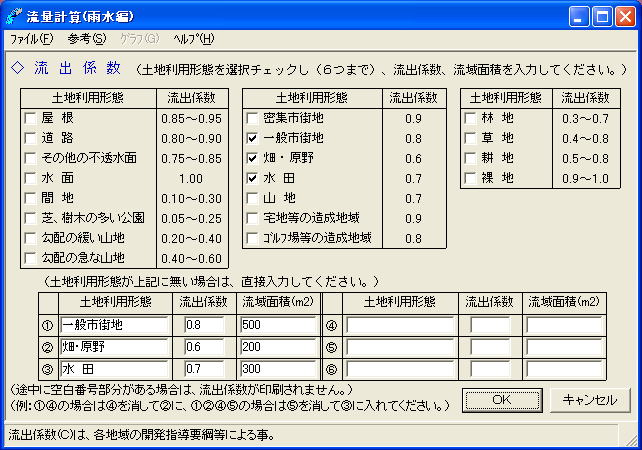Check the 密集市街地 checkbox

pyautogui.click(x=253, y=118)
